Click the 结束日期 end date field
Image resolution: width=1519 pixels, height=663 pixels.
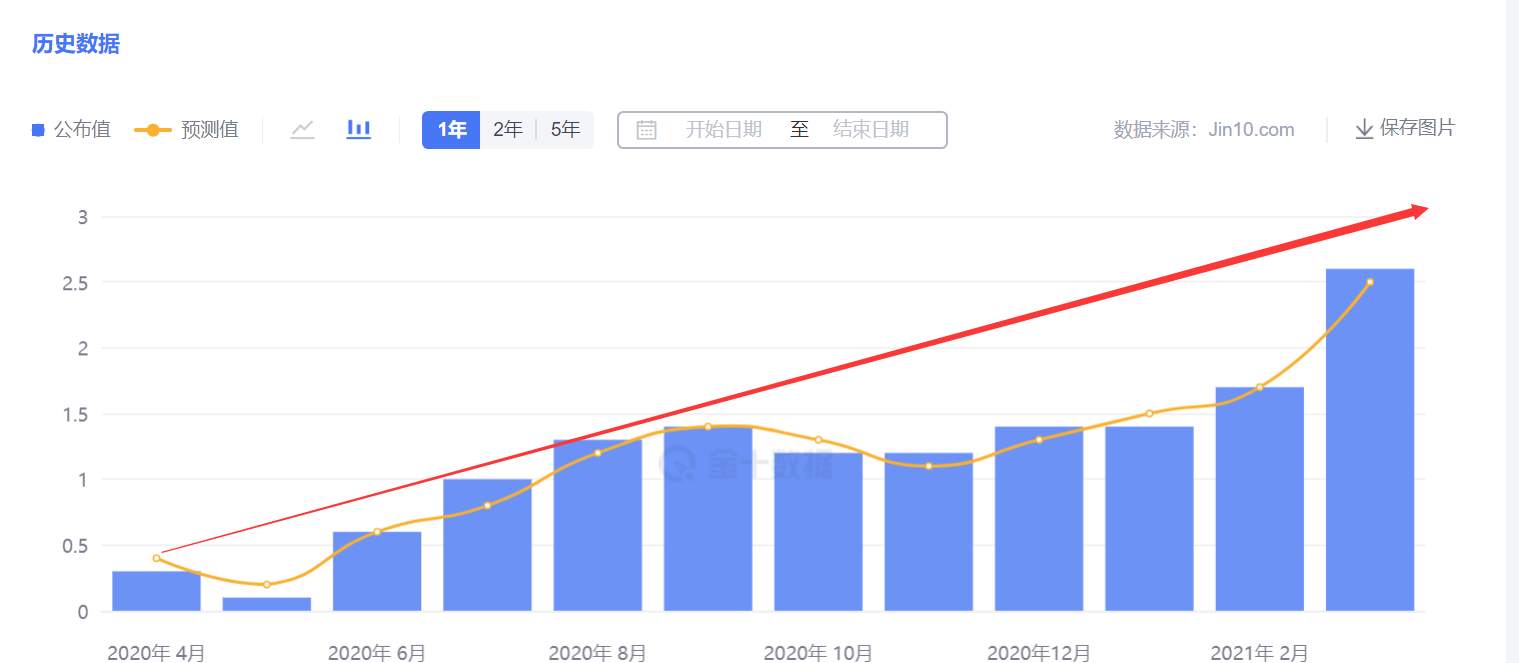[871, 130]
